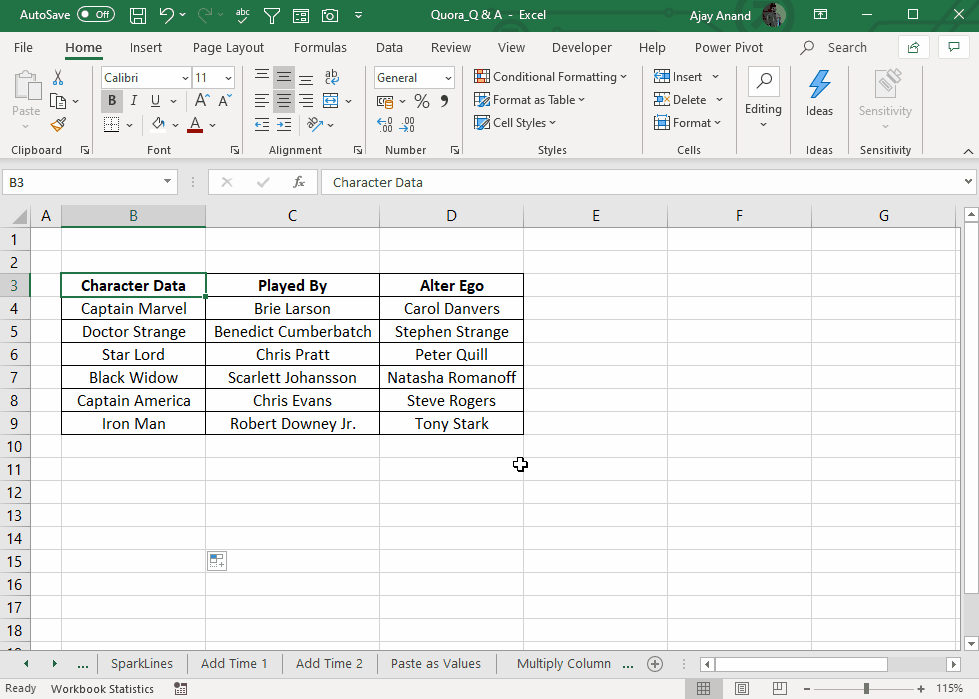Toggle Bold formatting

click(x=112, y=100)
